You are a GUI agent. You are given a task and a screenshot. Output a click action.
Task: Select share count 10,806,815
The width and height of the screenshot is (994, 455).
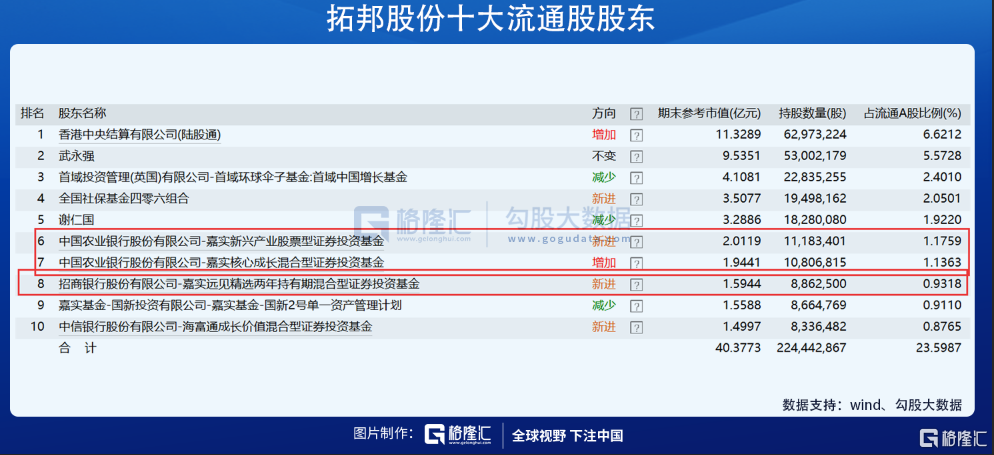[815, 262]
